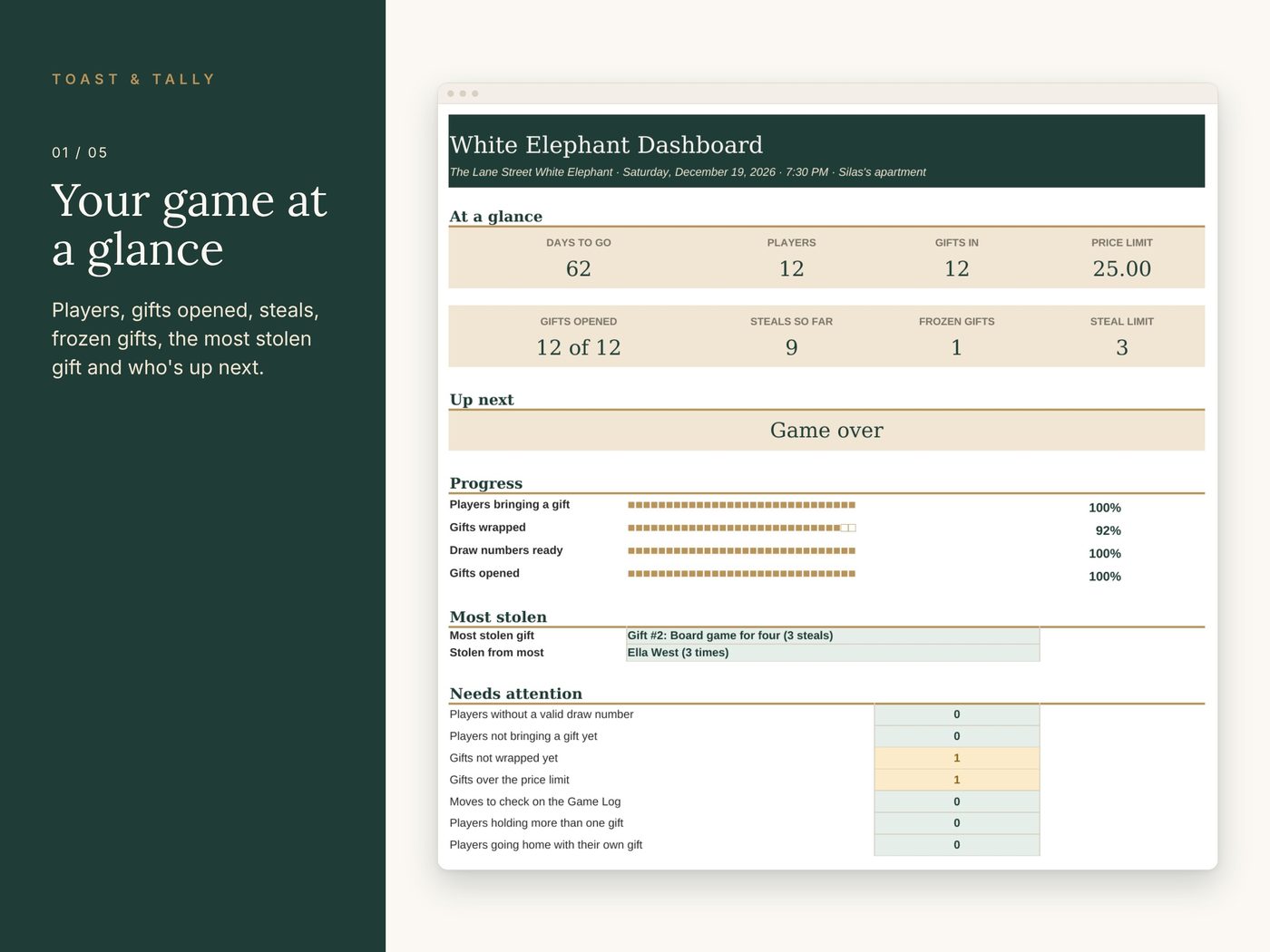Click the 01 / 05 slide counter

coord(80,152)
